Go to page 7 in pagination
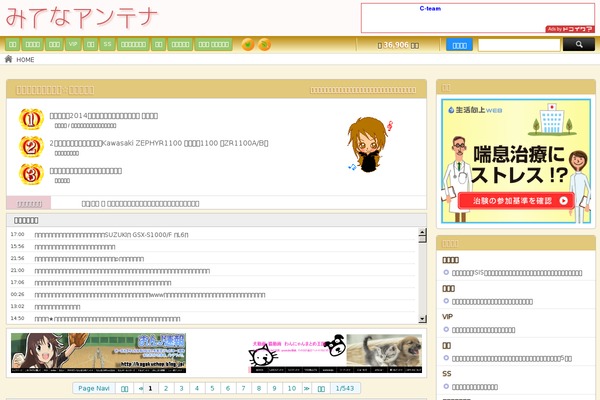Image resolution: width=600 pixels, height=400 pixels. [x=243, y=388]
